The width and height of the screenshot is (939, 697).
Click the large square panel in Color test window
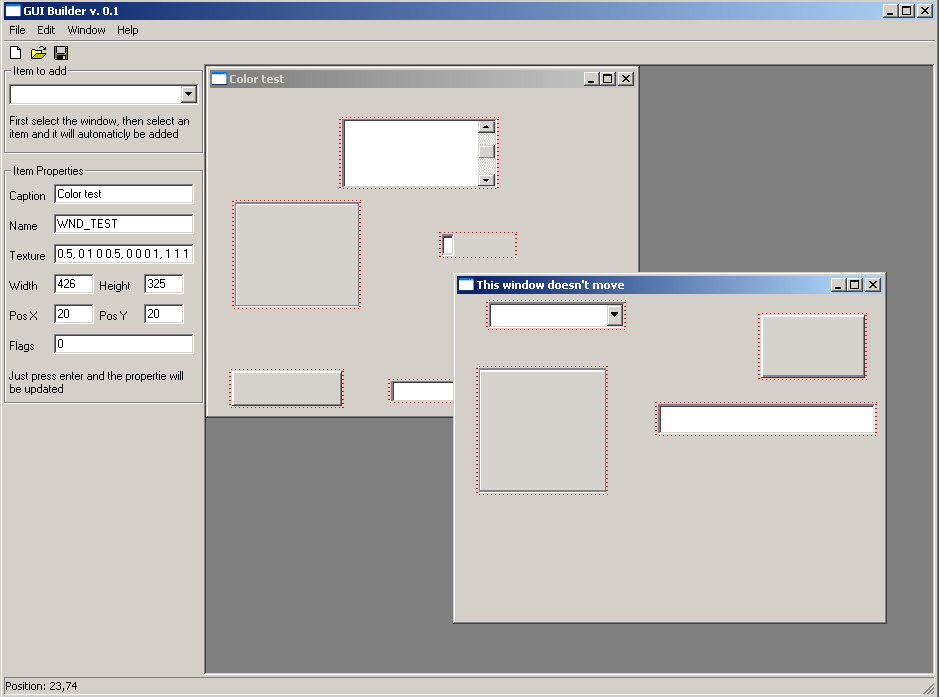(297, 254)
